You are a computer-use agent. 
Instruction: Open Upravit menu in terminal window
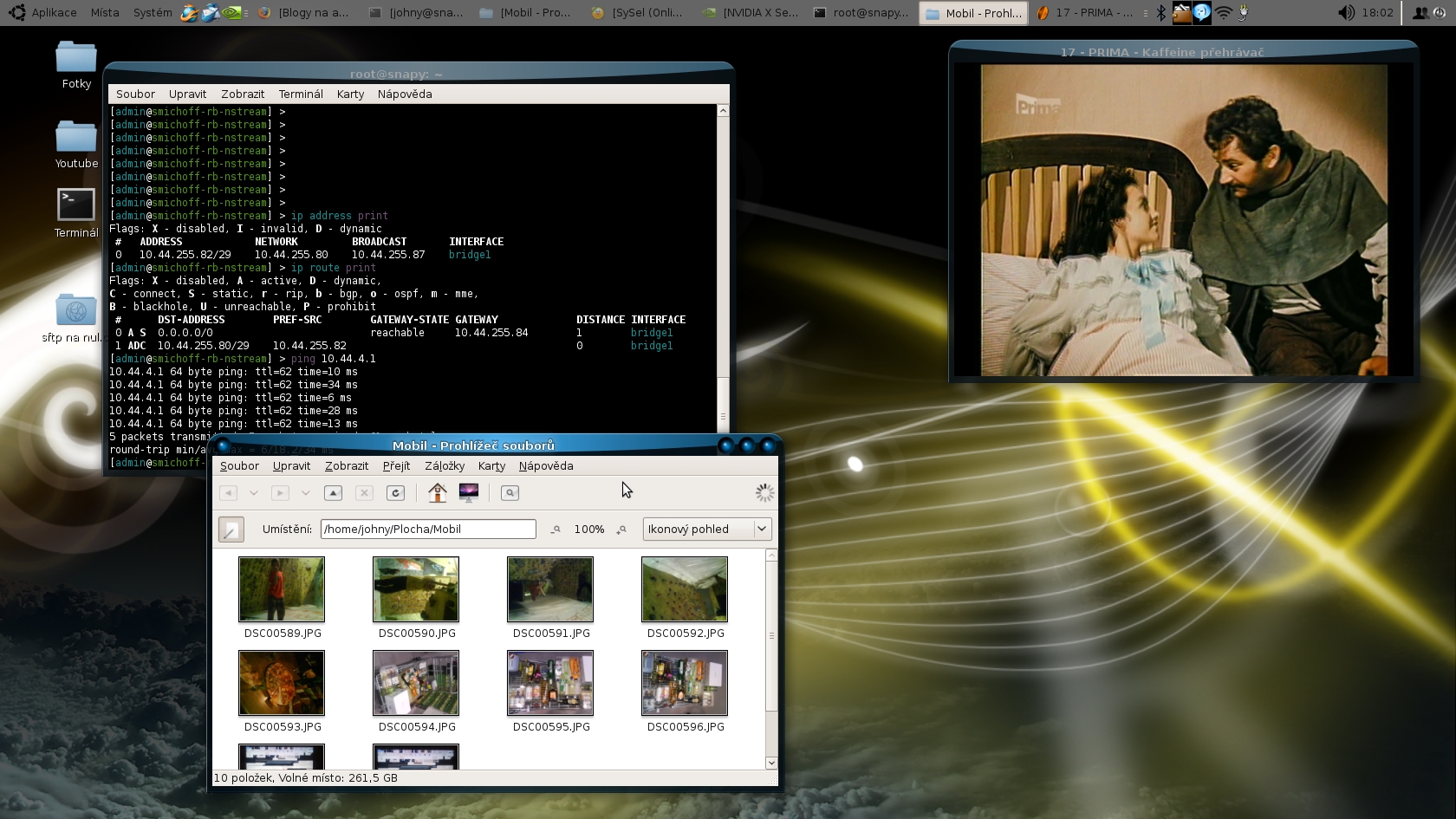click(x=187, y=94)
